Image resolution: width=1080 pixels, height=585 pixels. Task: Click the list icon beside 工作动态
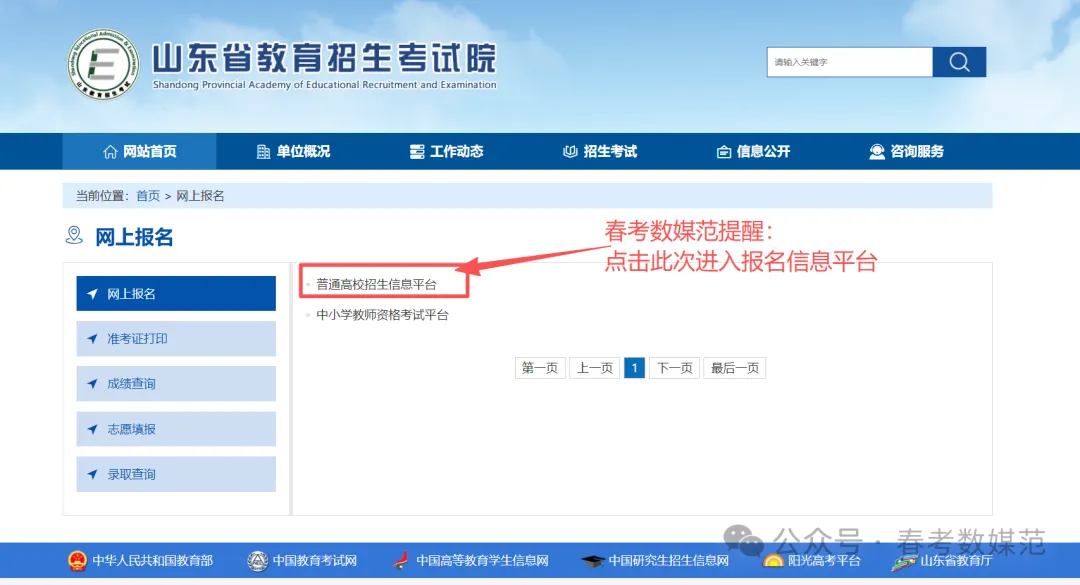point(417,152)
